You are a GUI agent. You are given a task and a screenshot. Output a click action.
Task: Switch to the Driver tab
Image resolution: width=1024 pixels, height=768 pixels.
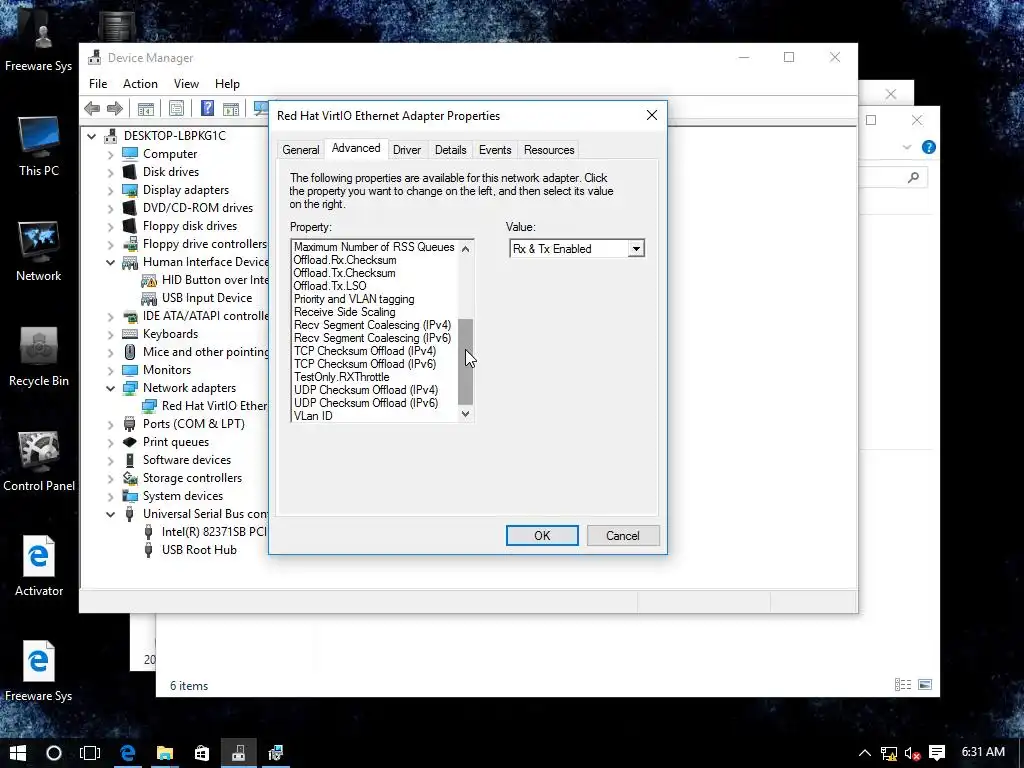point(407,150)
